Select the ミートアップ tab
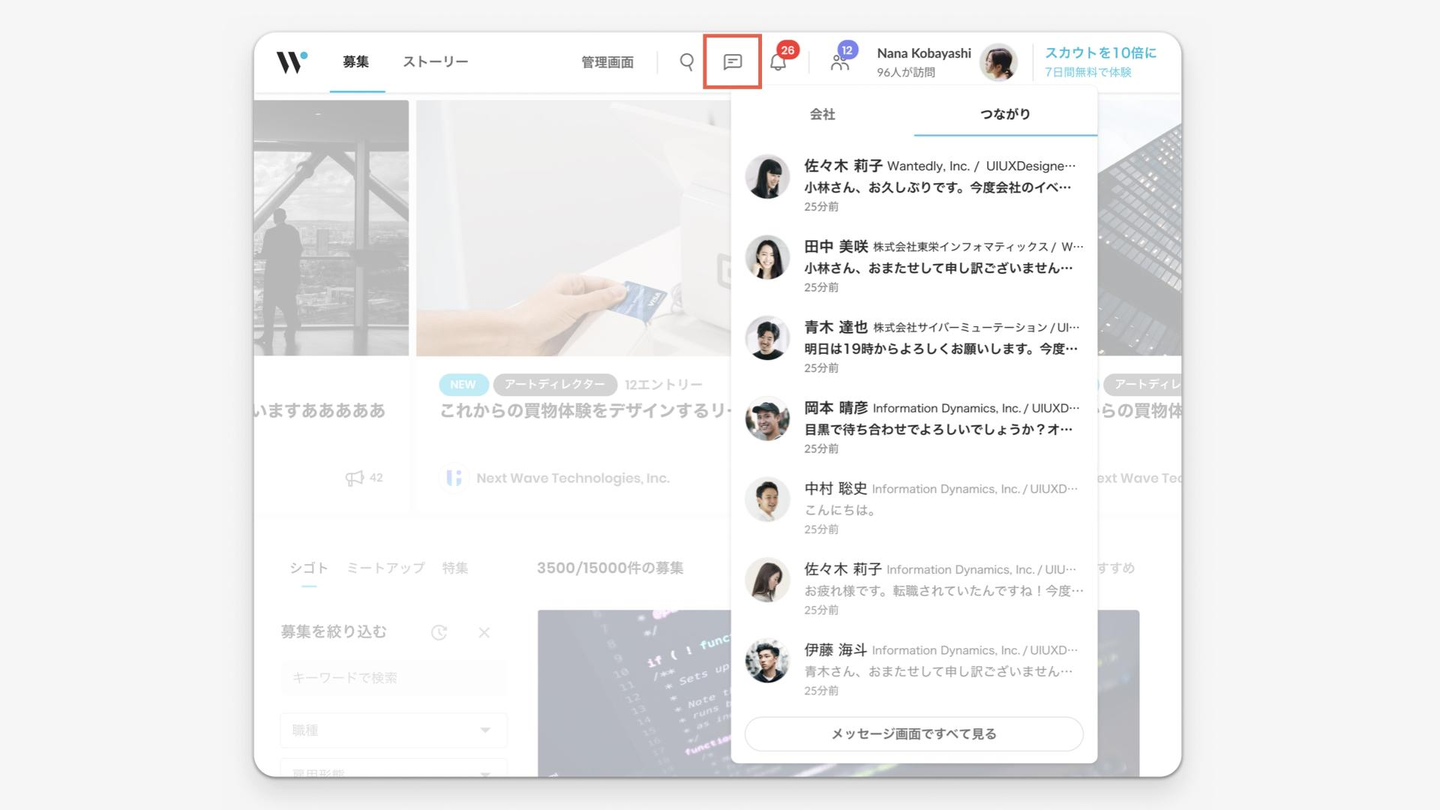Screen dimensions: 1440x810 [386, 568]
